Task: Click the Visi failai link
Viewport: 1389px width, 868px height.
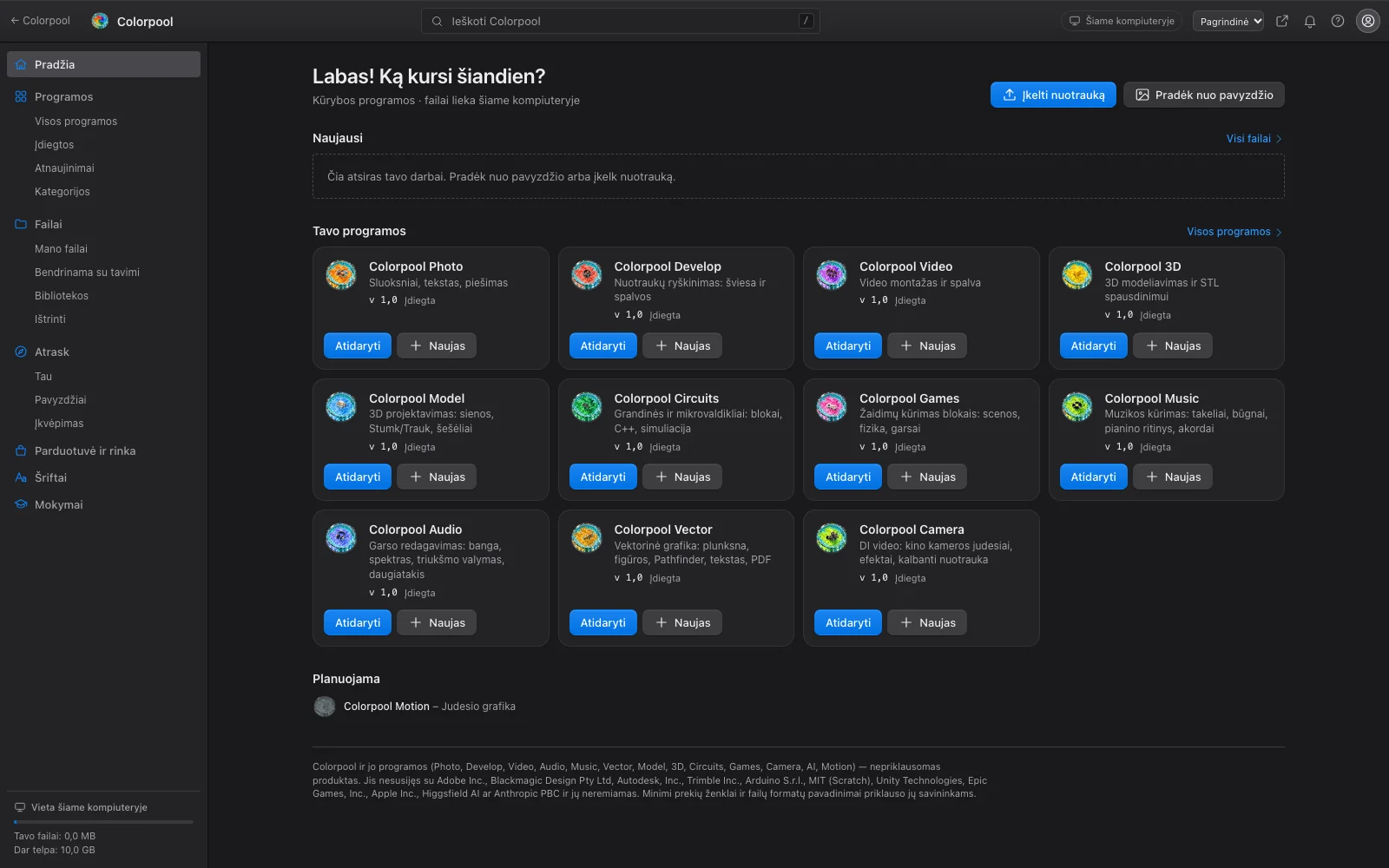Action: (x=1254, y=139)
